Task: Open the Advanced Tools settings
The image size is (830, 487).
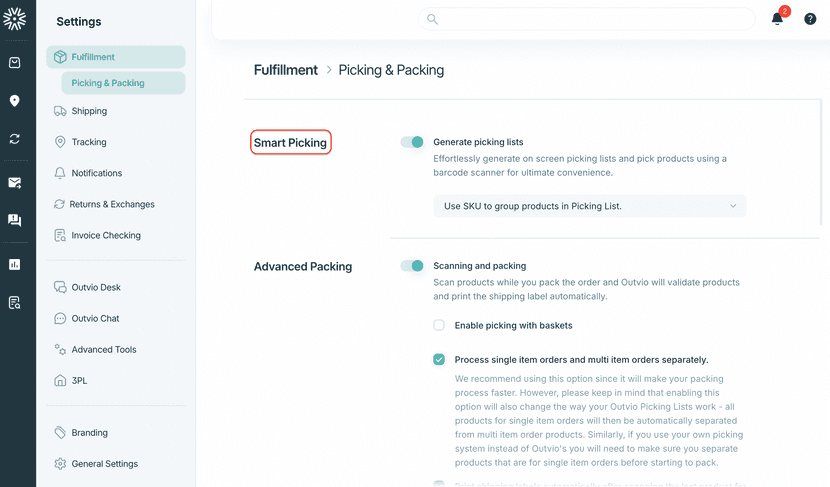Action: click(104, 350)
